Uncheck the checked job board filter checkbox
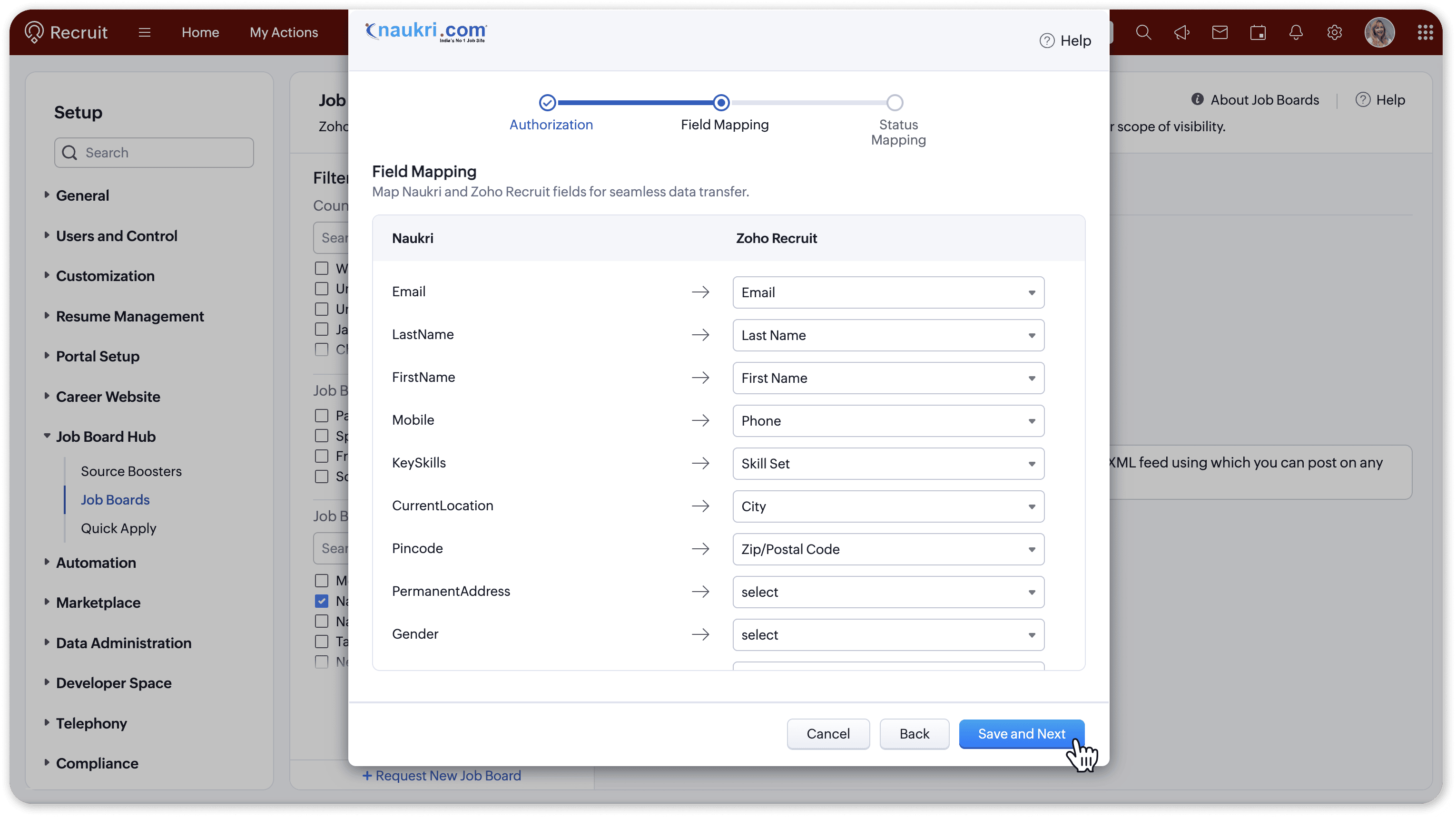Screen dimensions: 1456x817 tap(322, 601)
